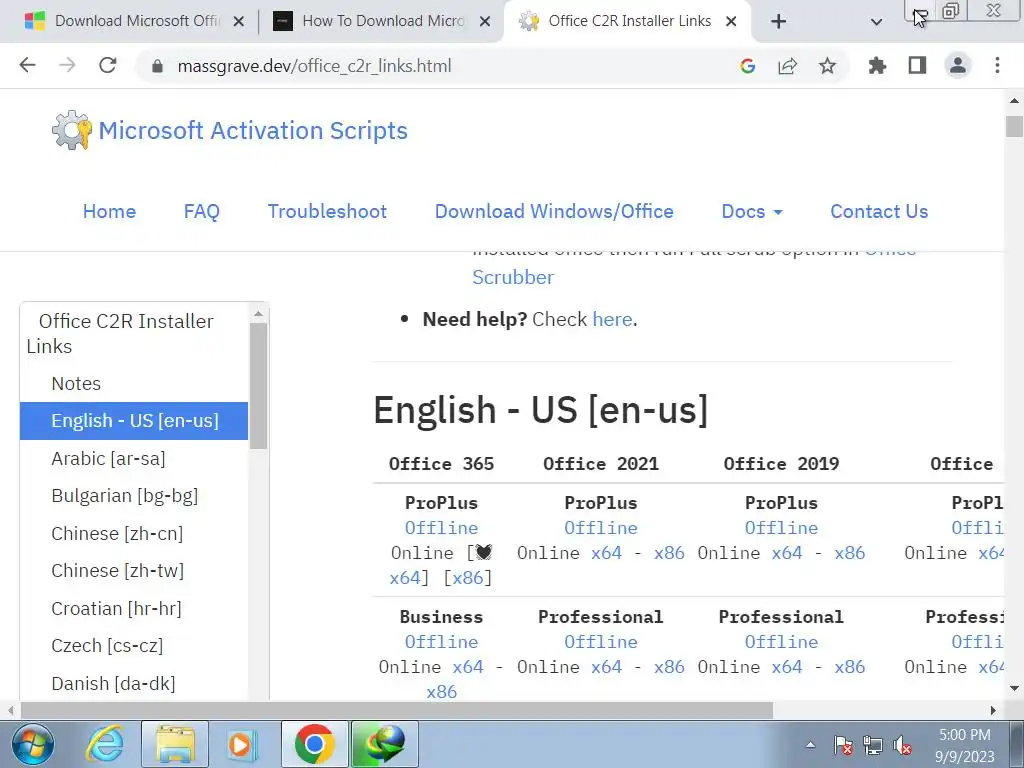Click the 'here' help link

(x=613, y=319)
